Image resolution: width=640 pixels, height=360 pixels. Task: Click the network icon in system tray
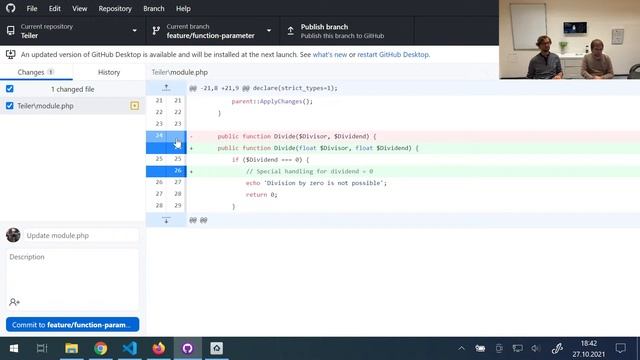pos(518,348)
